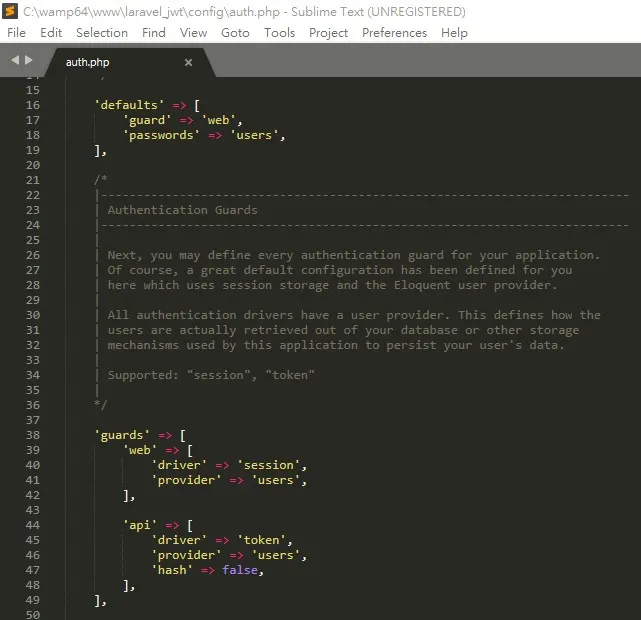Image resolution: width=641 pixels, height=620 pixels.
Task: Close the auth.php tab
Action: 188,63
